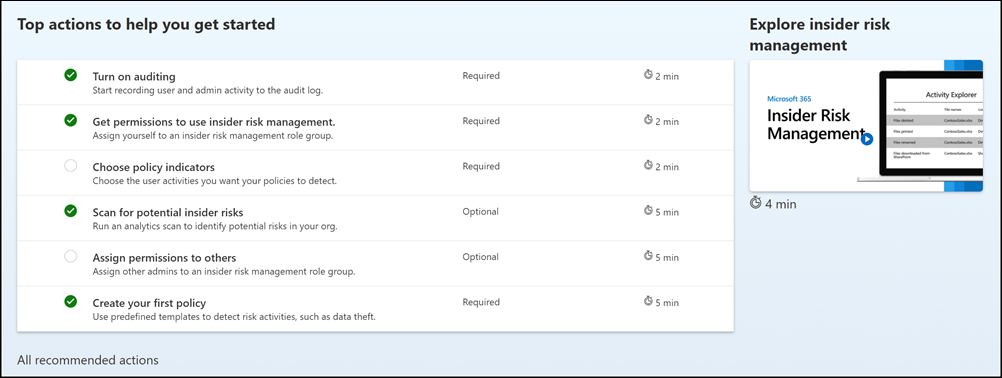1002x378 pixels.
Task: Click the timer icon in Turn on auditing row
Action: 648,75
